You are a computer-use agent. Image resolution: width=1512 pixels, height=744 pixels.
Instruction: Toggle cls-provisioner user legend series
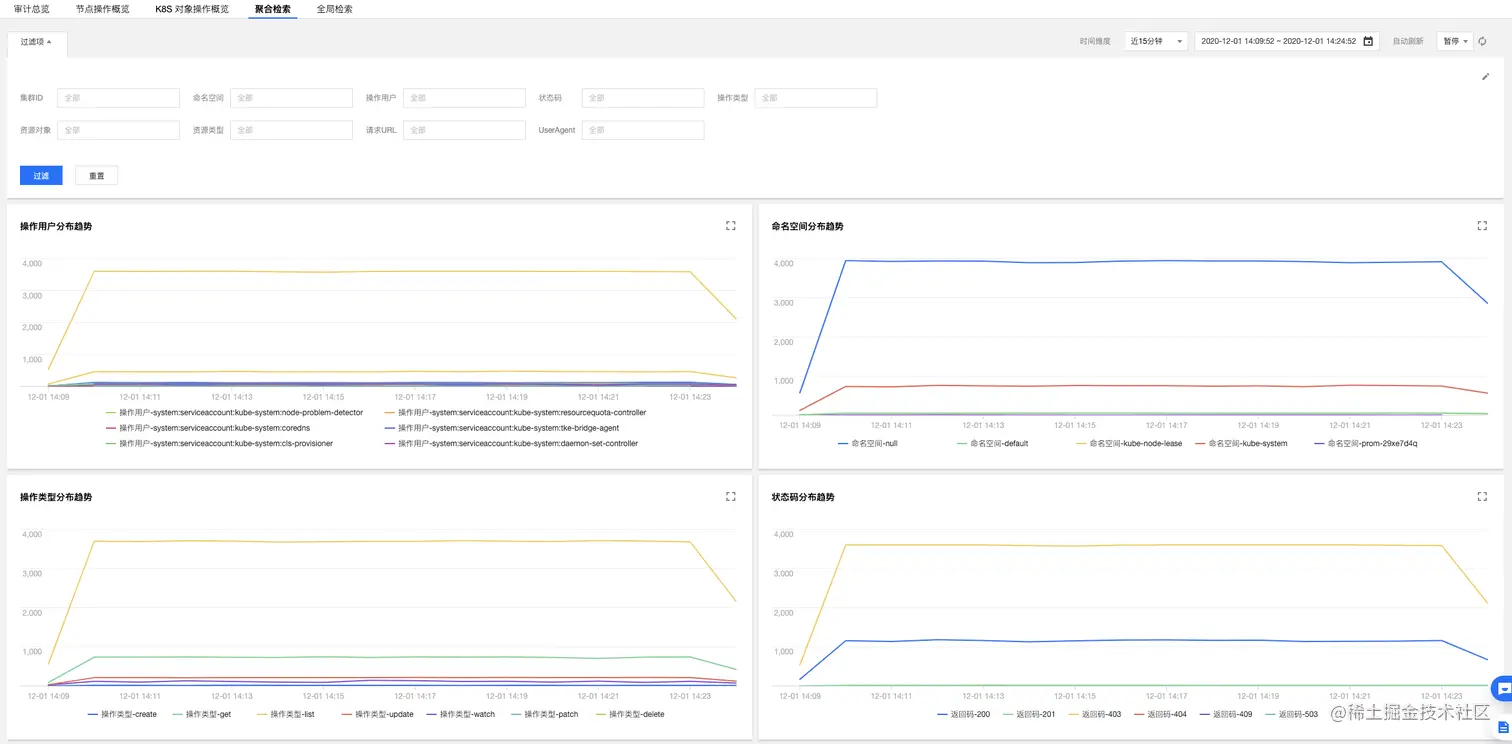(219, 443)
